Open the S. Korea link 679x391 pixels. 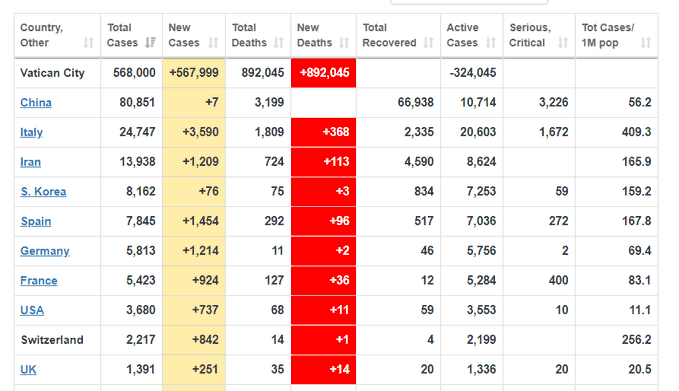point(43,191)
